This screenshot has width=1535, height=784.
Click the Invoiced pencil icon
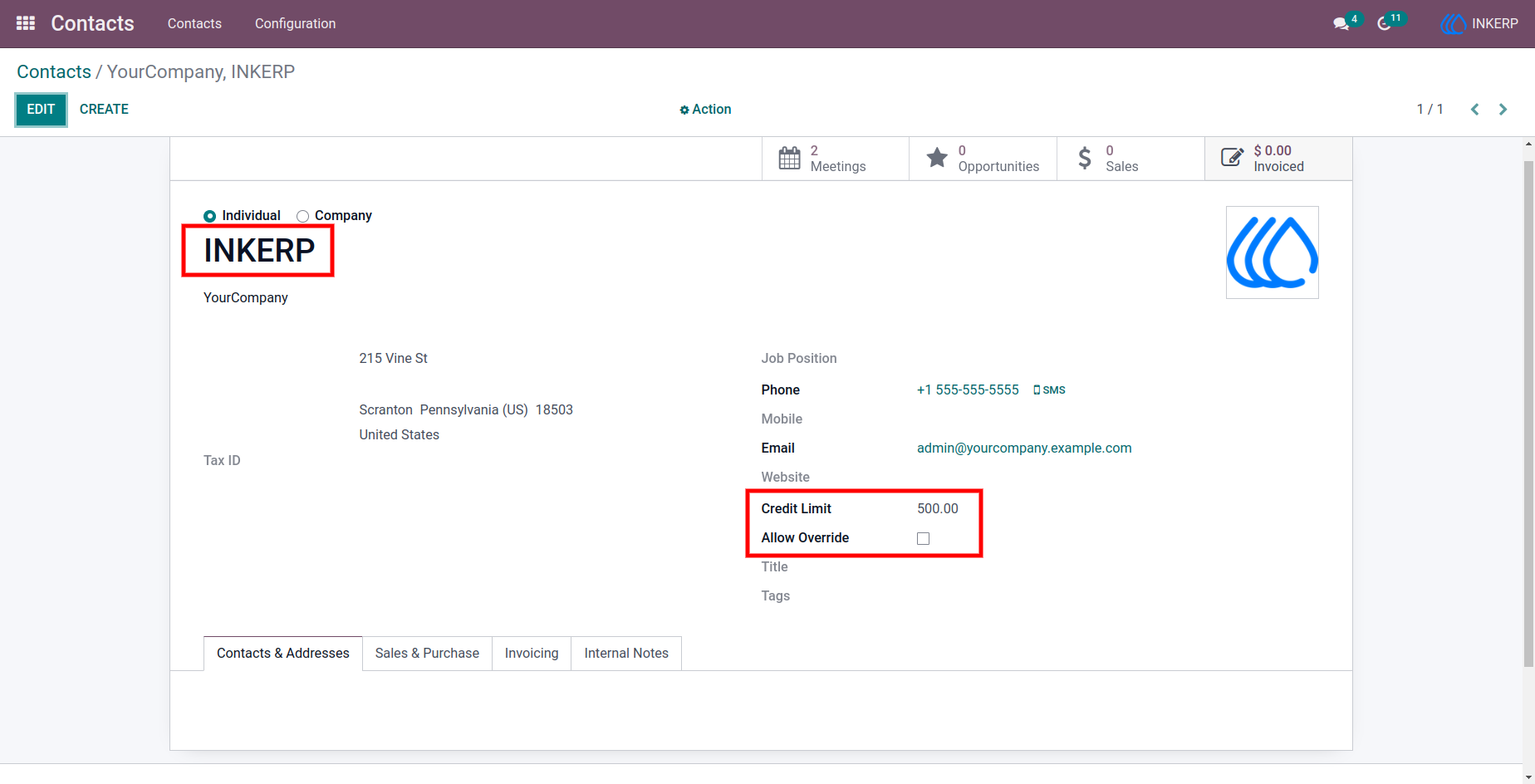click(1233, 158)
